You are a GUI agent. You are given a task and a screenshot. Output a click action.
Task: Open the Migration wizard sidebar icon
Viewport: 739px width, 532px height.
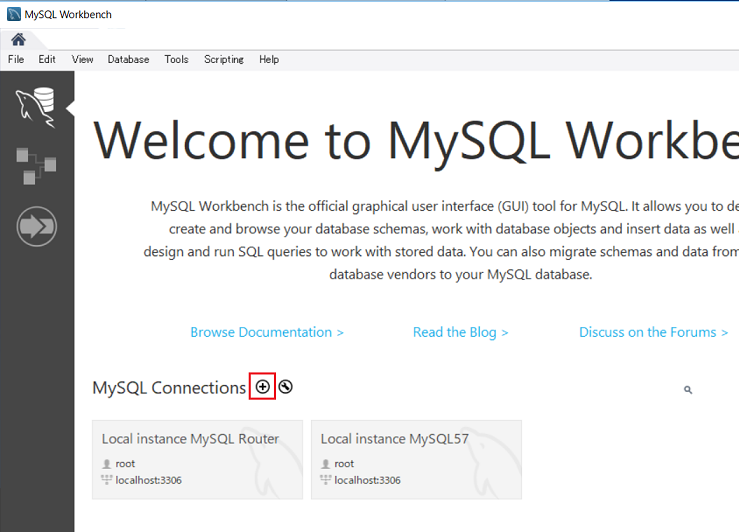(x=37, y=226)
